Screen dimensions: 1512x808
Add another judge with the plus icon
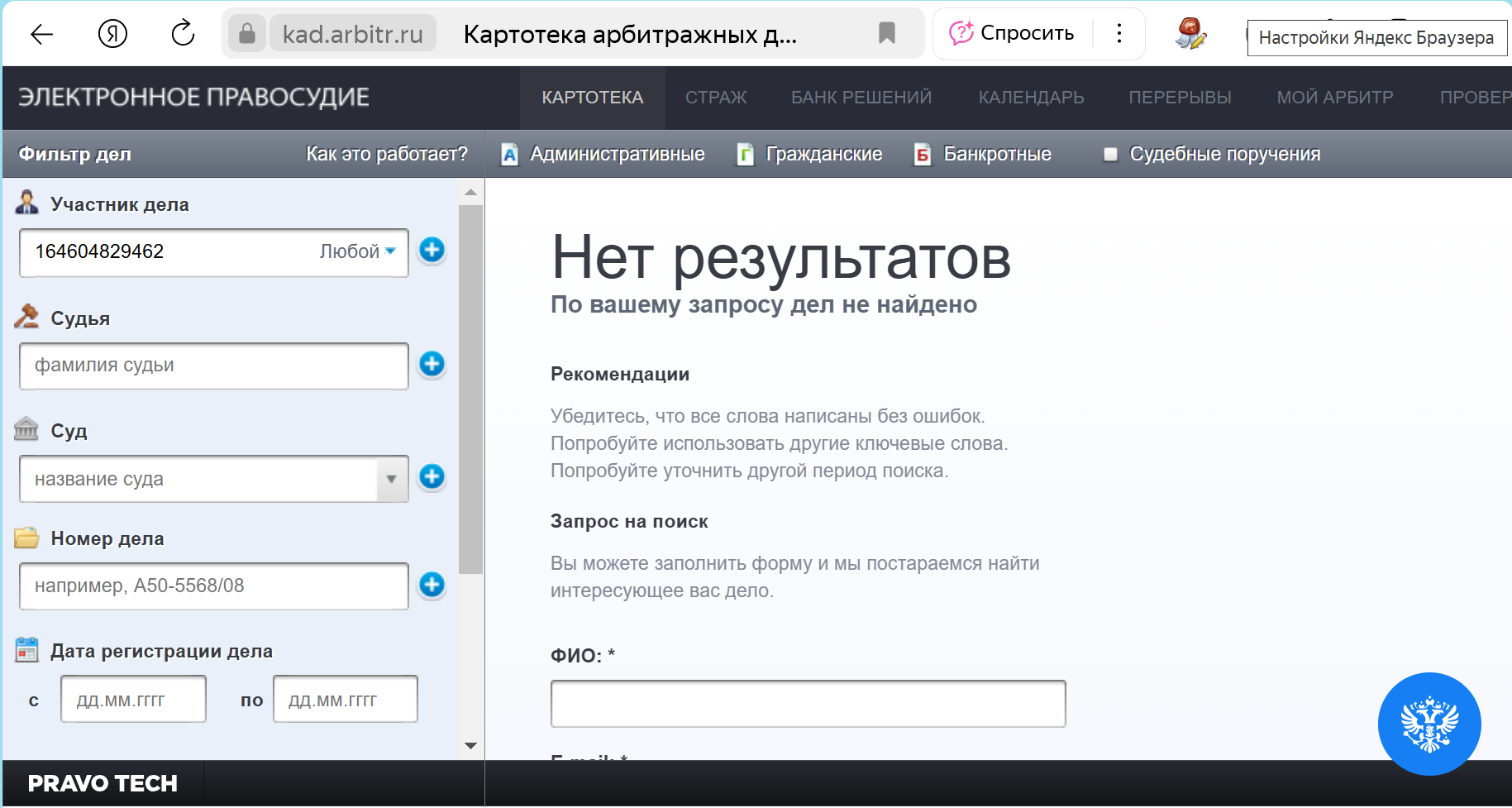point(432,364)
